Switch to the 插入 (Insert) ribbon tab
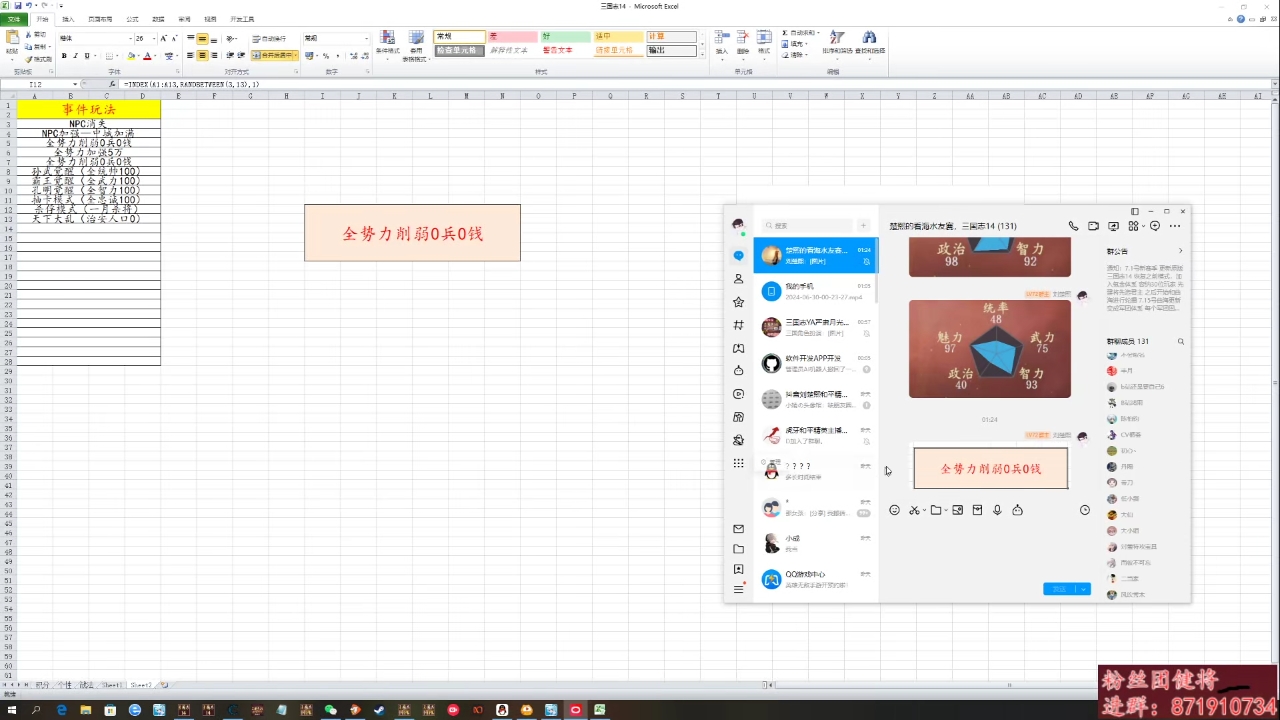Image resolution: width=1280 pixels, height=720 pixels. point(68,19)
